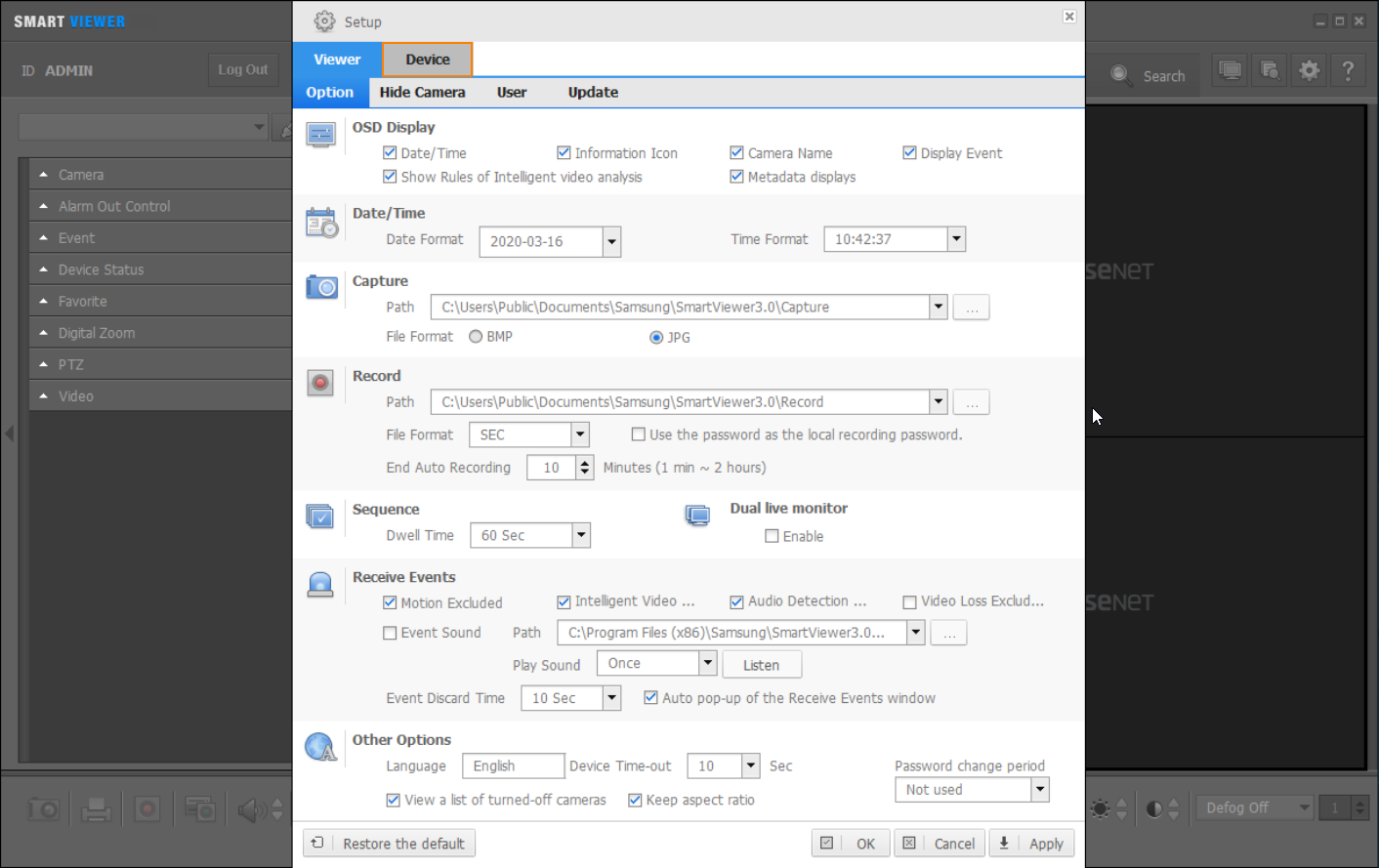Open the Device Time-out dropdown

click(x=751, y=766)
